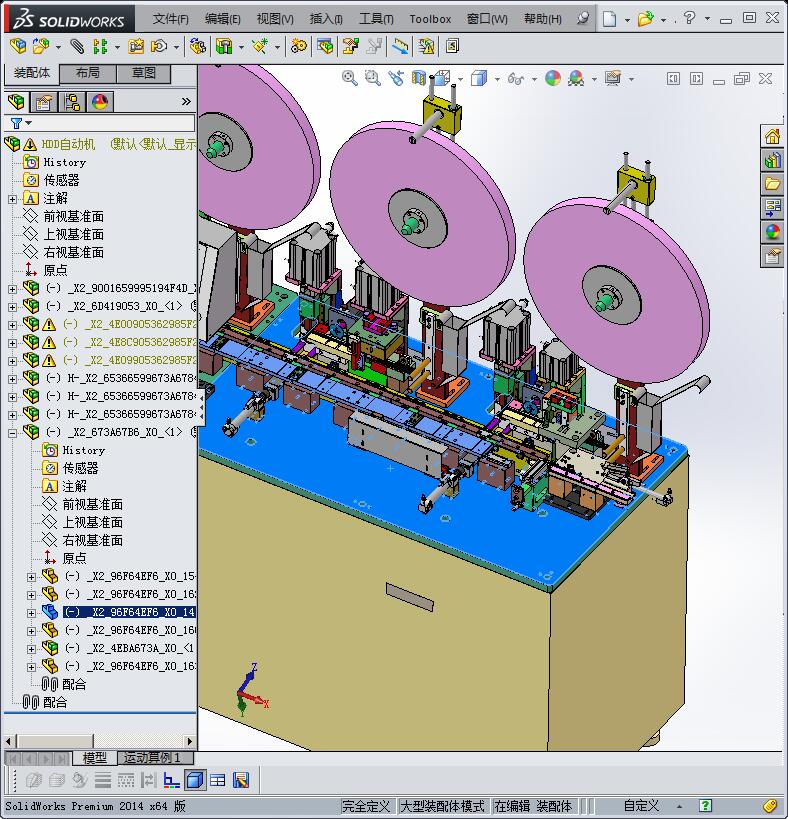The width and height of the screenshot is (788, 819).
Task: Switch to PropertyManager panel tab
Action: (44, 102)
